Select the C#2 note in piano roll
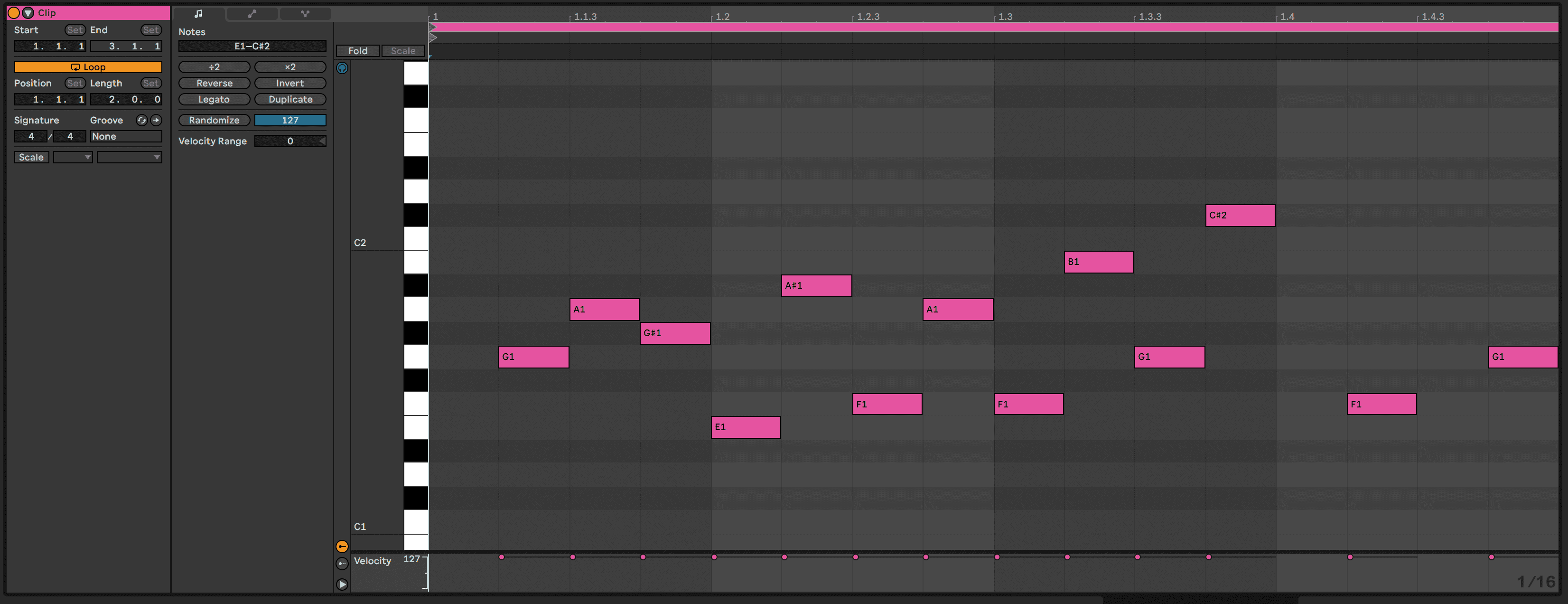The height and width of the screenshot is (604, 1568). coord(1240,216)
